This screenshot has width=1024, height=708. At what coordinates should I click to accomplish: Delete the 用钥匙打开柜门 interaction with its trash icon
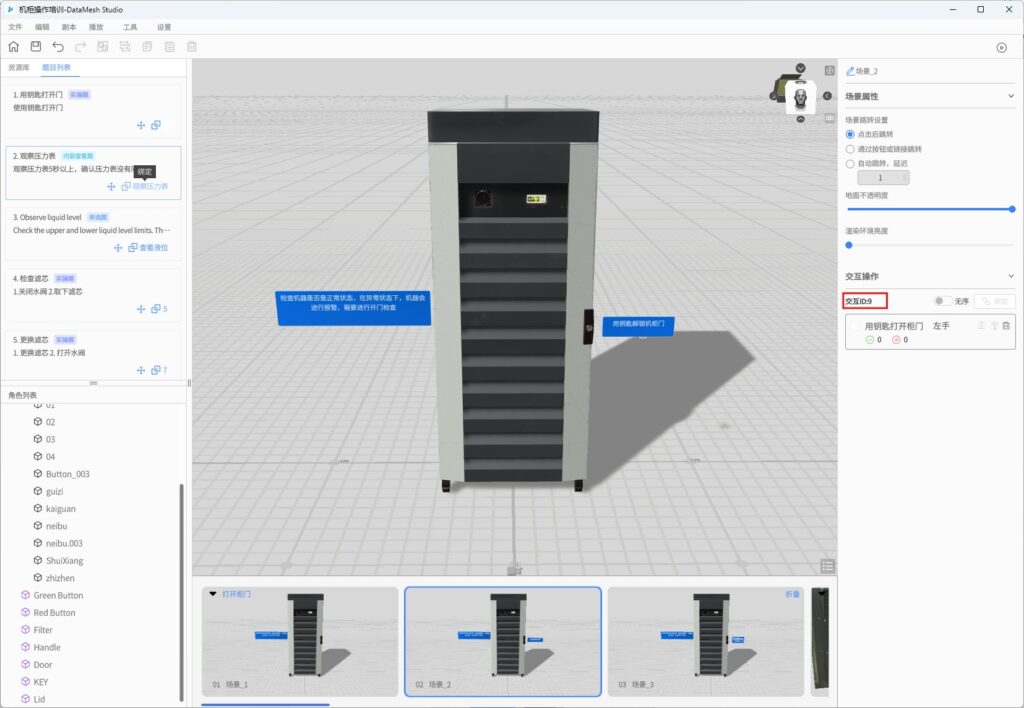tap(1006, 326)
